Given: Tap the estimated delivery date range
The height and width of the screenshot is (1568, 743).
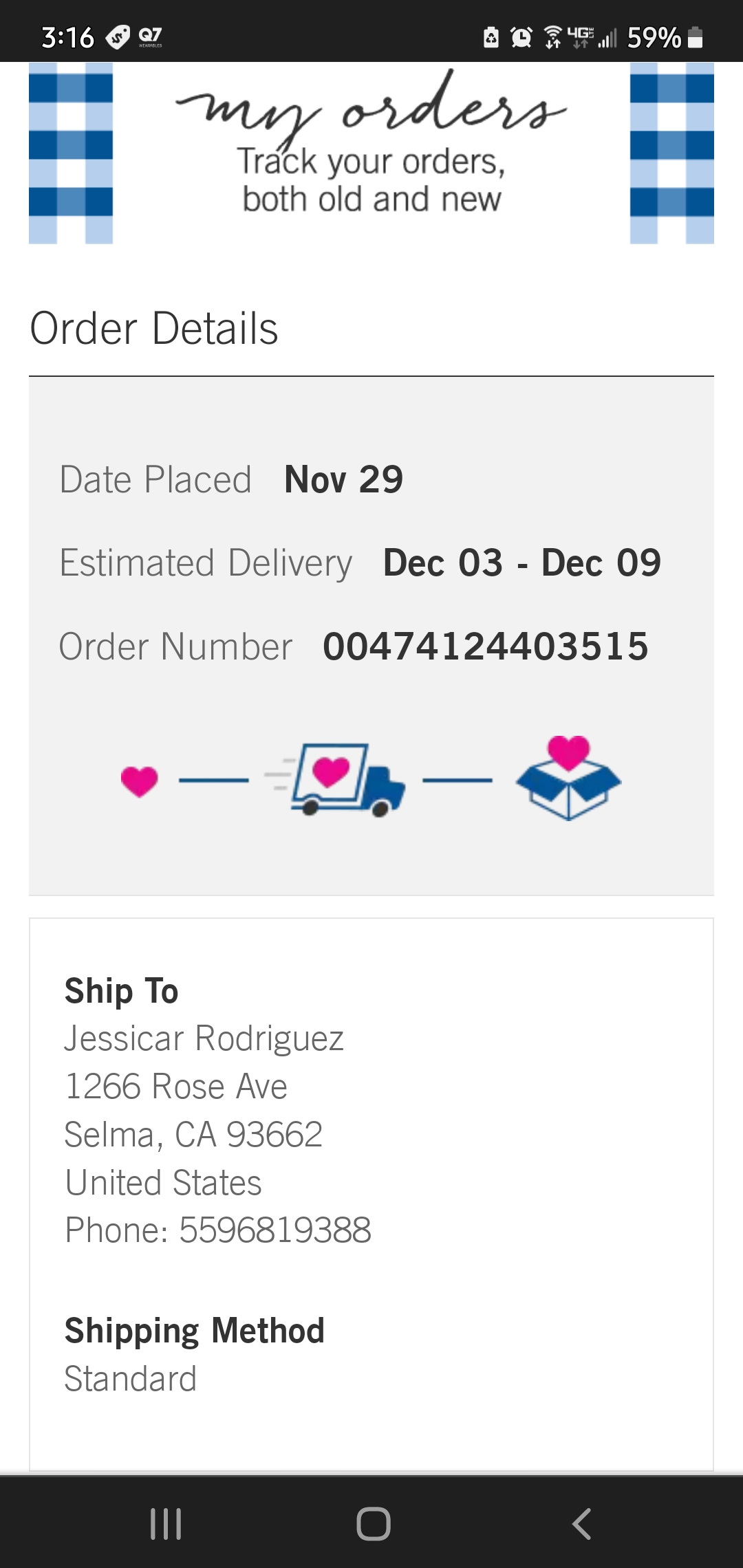Looking at the screenshot, I should click(x=521, y=563).
